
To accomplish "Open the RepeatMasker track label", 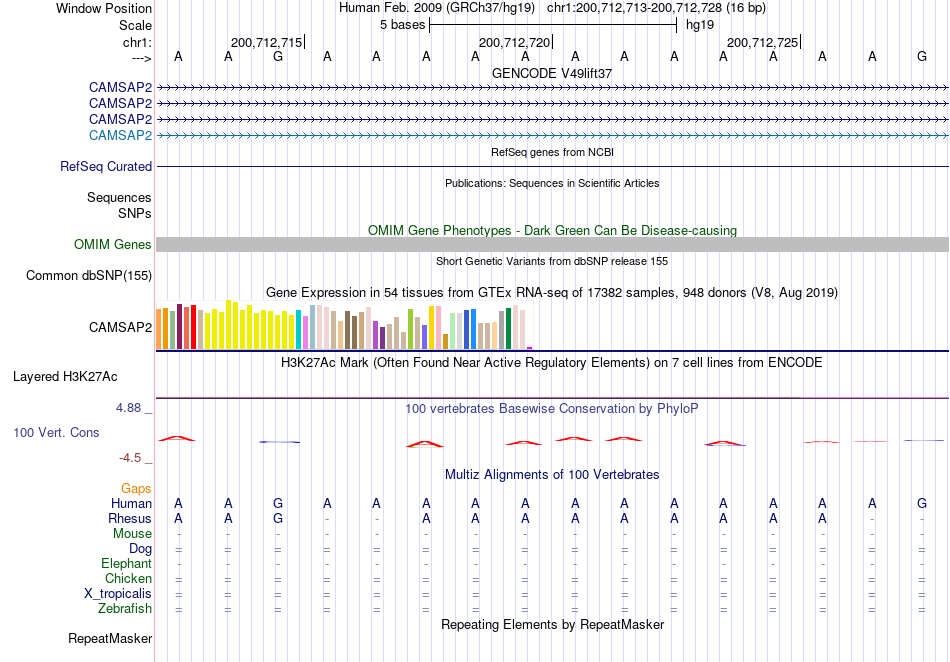I will click(x=110, y=638).
